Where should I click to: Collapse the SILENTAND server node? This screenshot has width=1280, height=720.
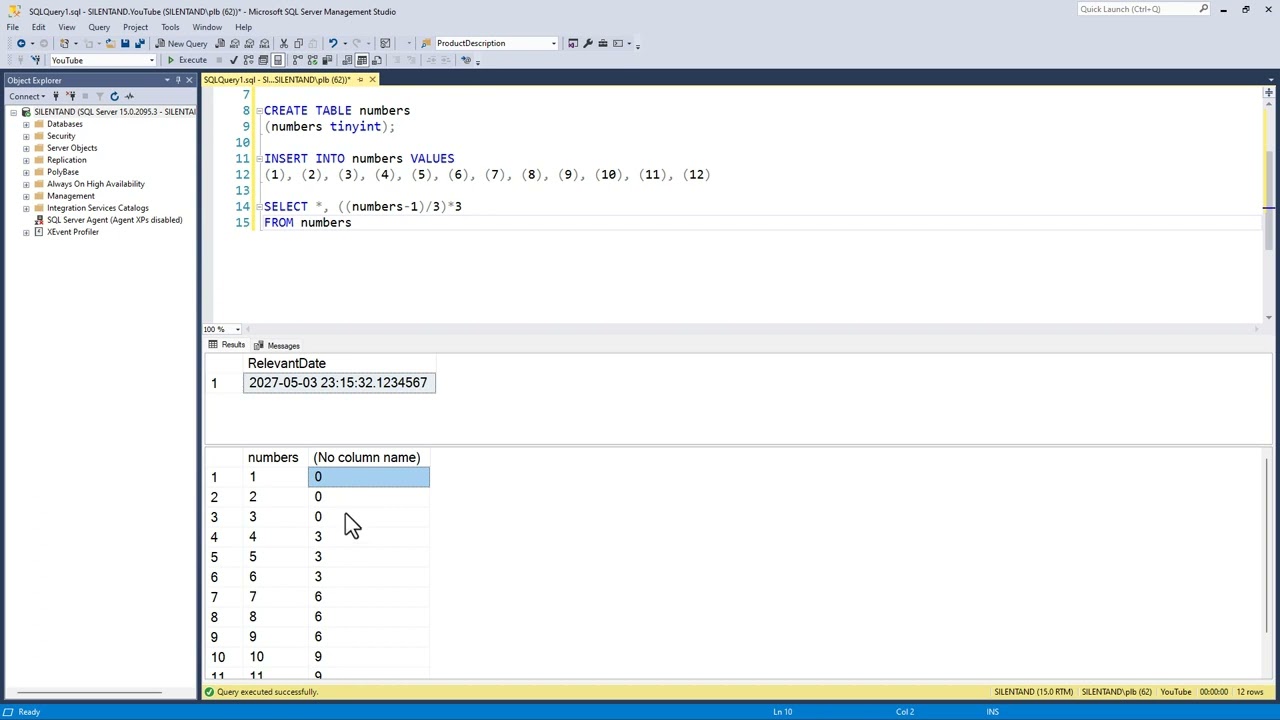pos(14,112)
